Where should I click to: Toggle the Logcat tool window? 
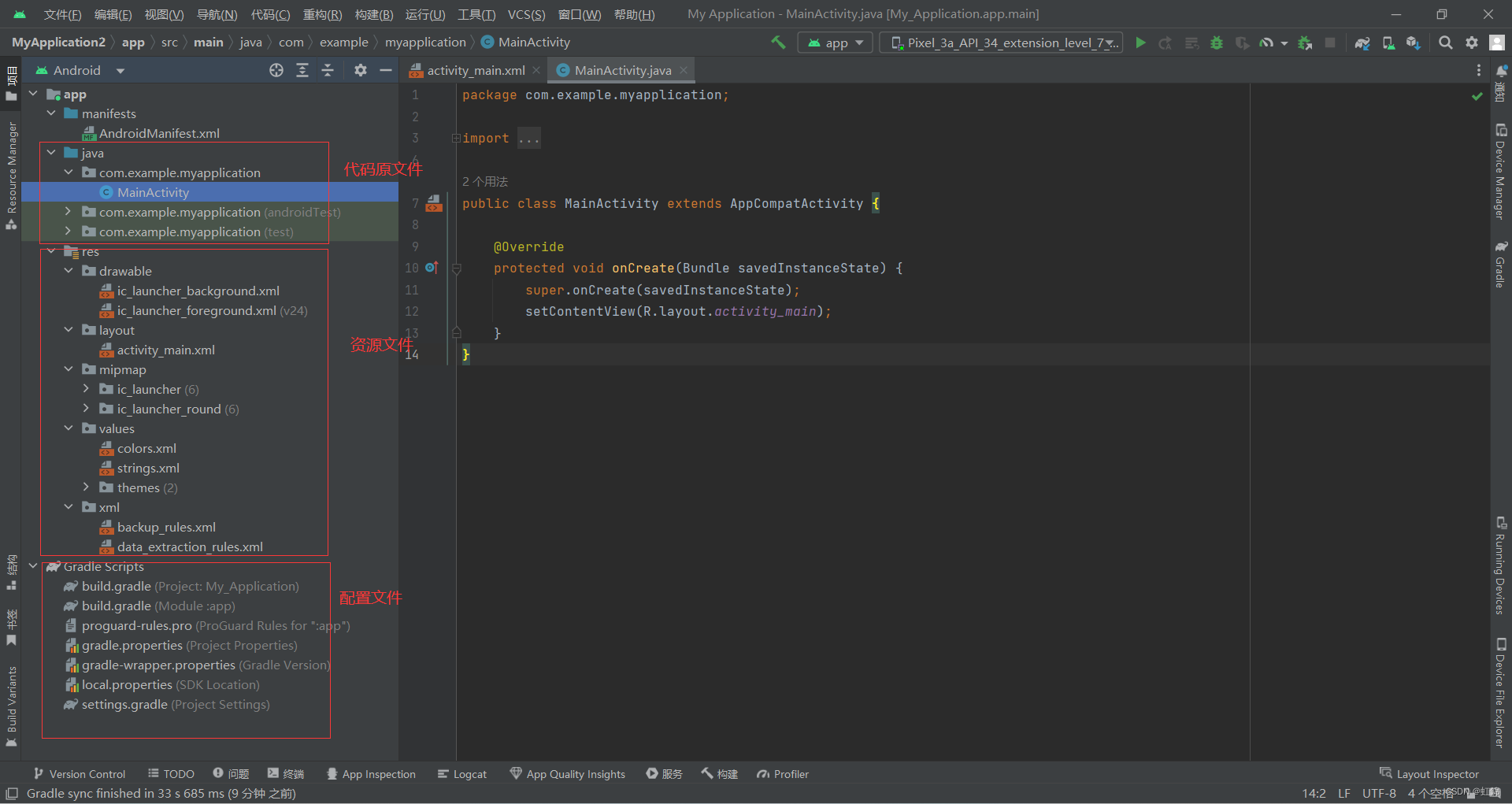click(462, 774)
